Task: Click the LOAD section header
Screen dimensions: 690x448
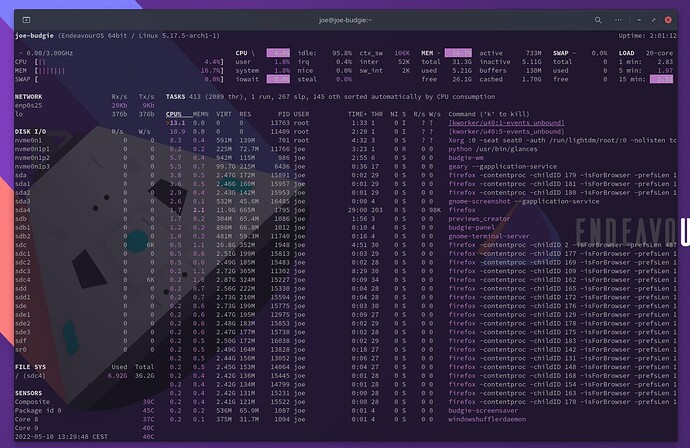Action: [626, 53]
